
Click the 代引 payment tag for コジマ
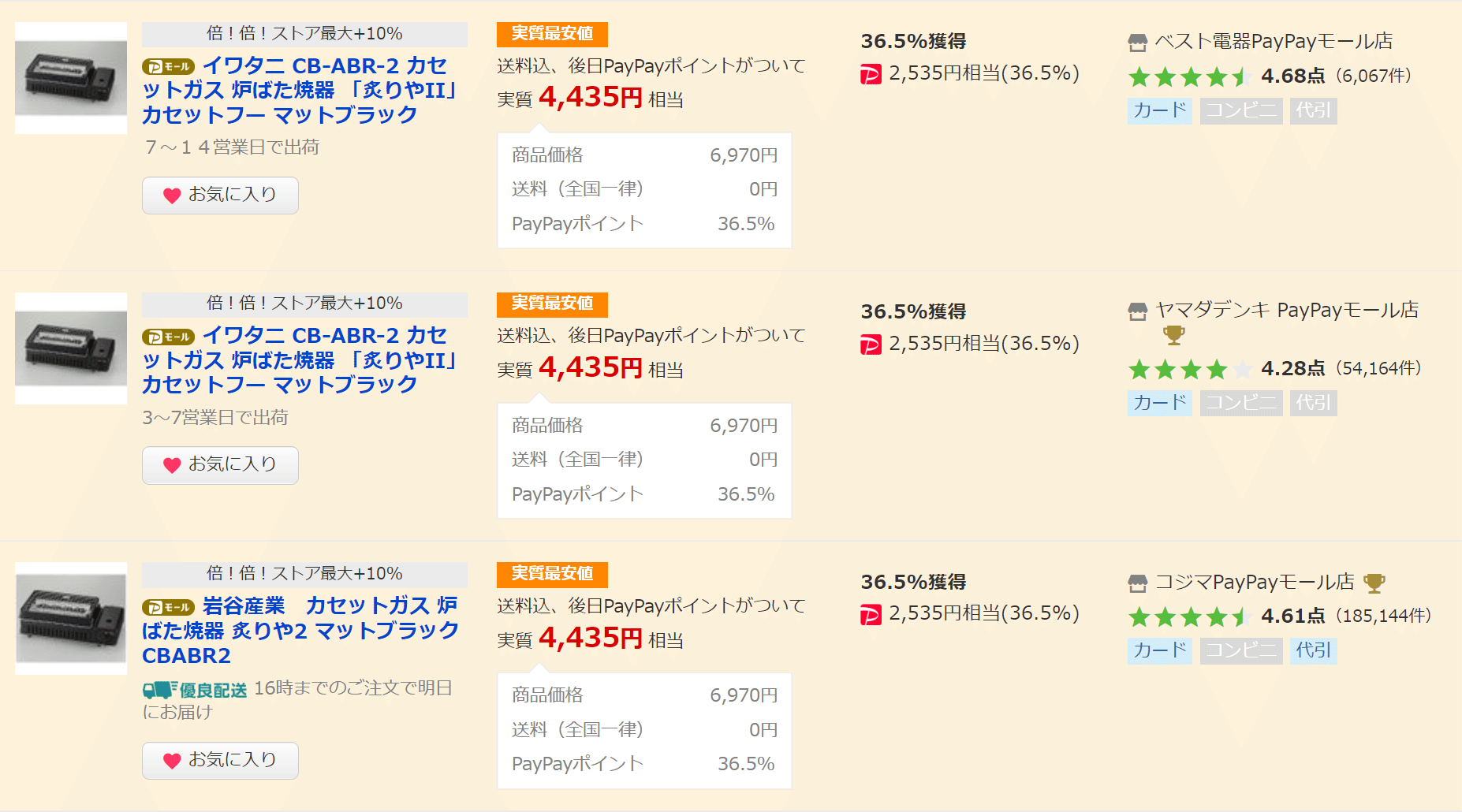point(1313,650)
